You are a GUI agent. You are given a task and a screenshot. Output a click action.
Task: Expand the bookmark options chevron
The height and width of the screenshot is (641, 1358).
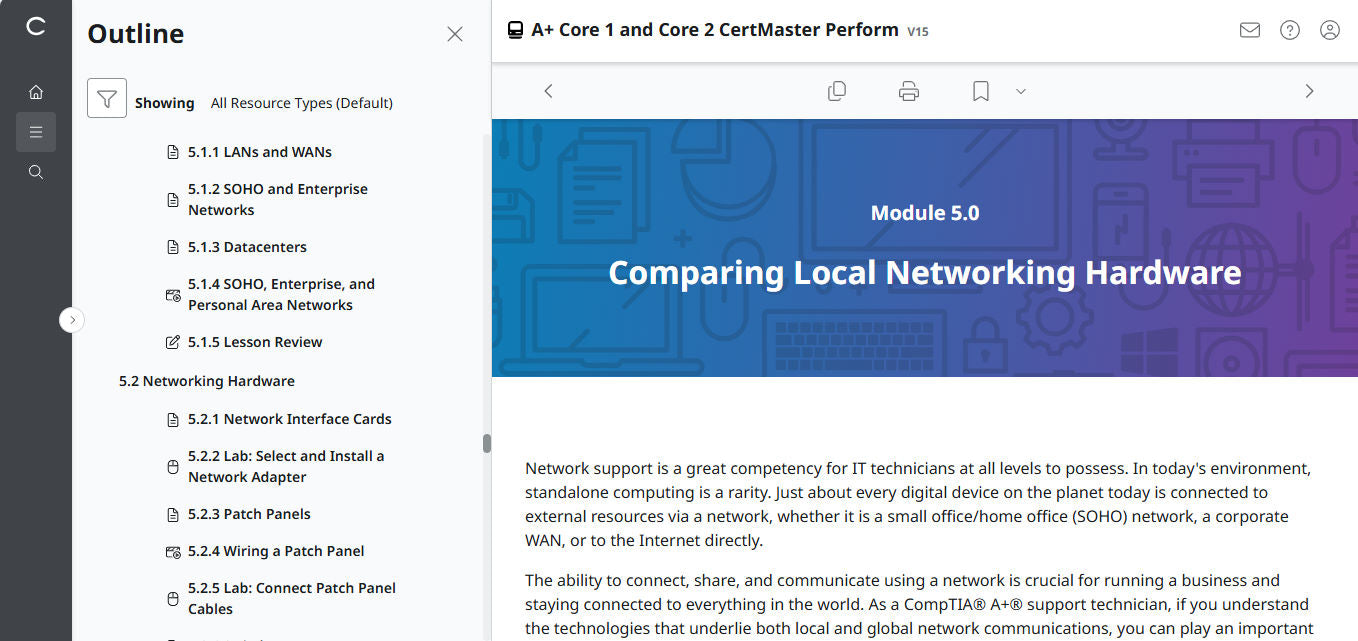point(1020,91)
